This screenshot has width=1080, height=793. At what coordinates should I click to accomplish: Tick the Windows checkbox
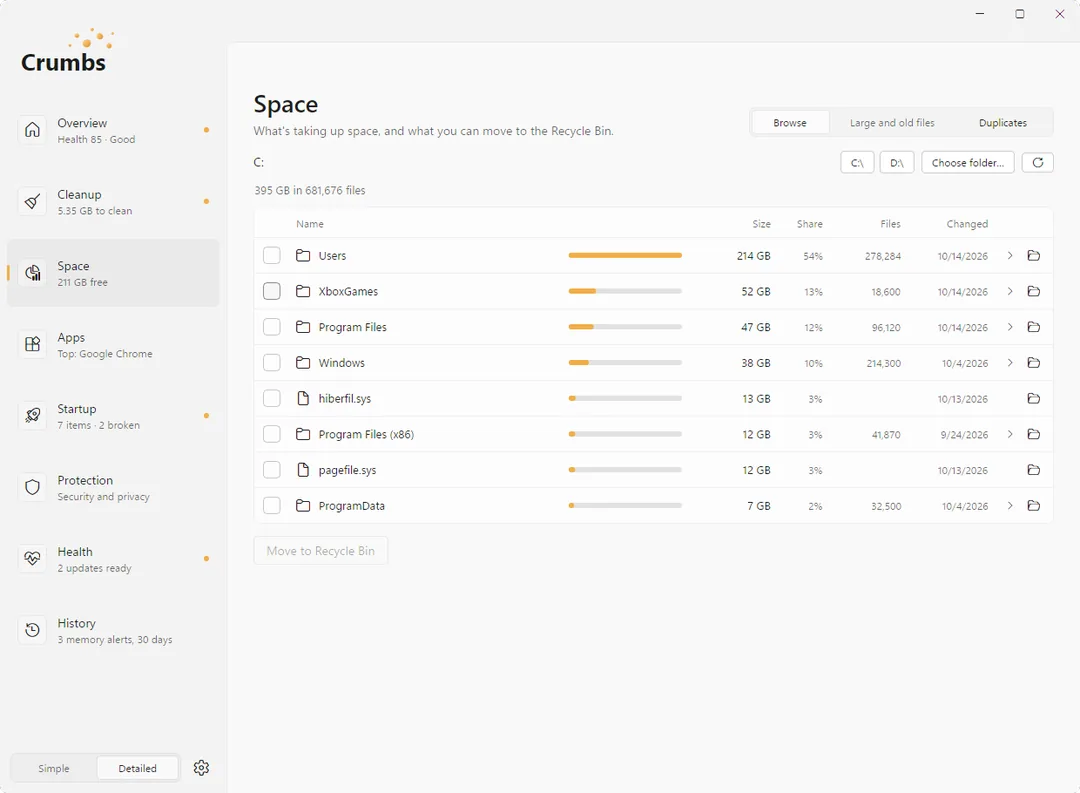coord(272,363)
